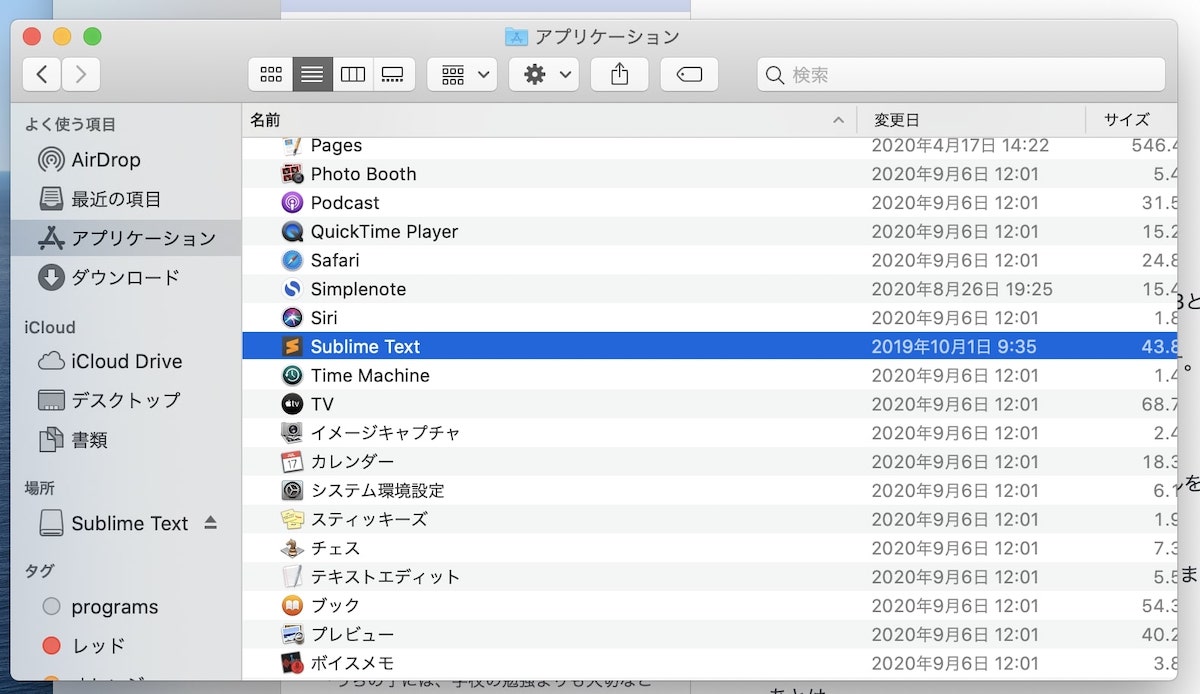Select the テキストエディット app icon
Viewport: 1200px width, 694px height.
point(292,577)
